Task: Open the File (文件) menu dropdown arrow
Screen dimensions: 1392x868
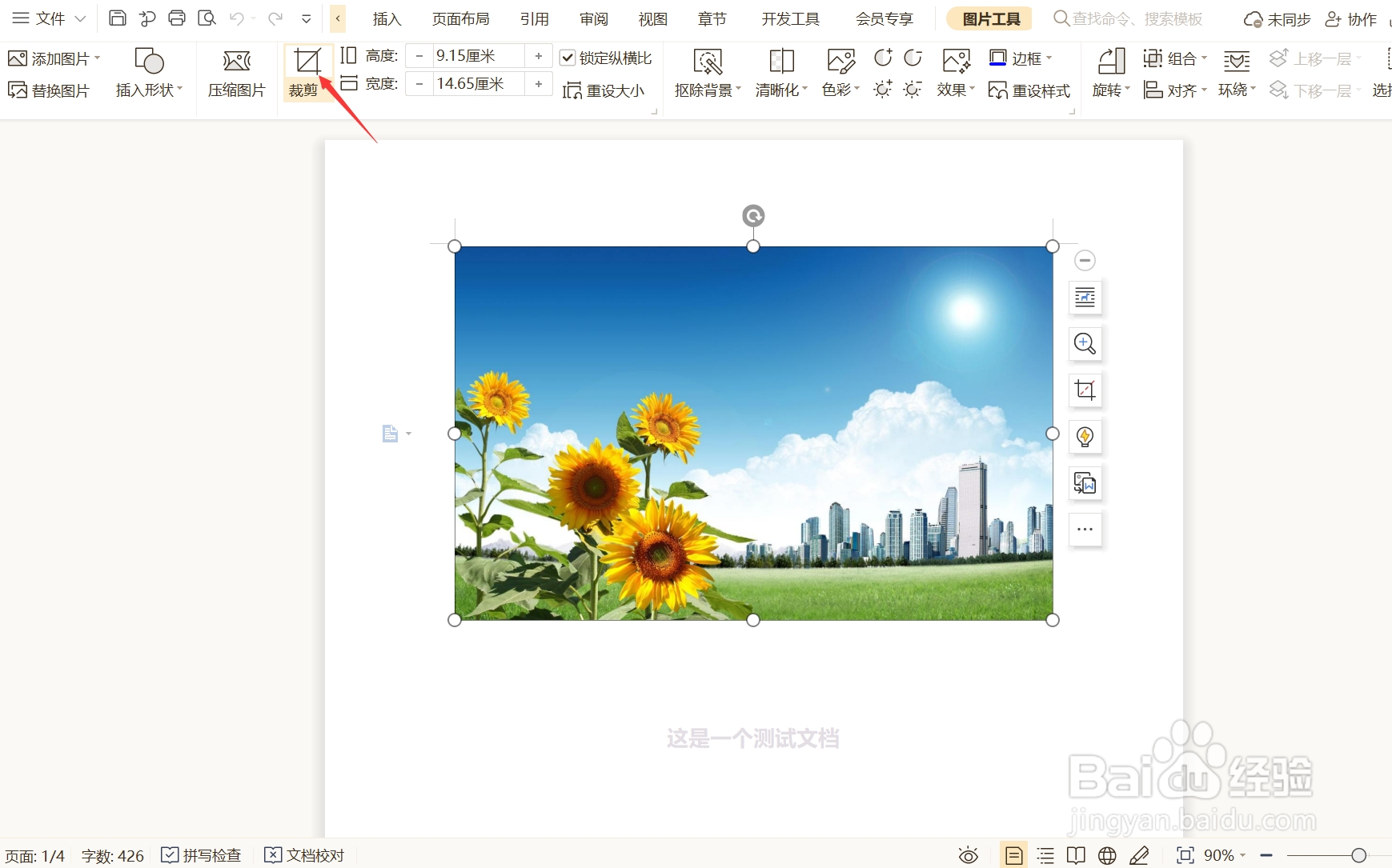Action: [80, 18]
